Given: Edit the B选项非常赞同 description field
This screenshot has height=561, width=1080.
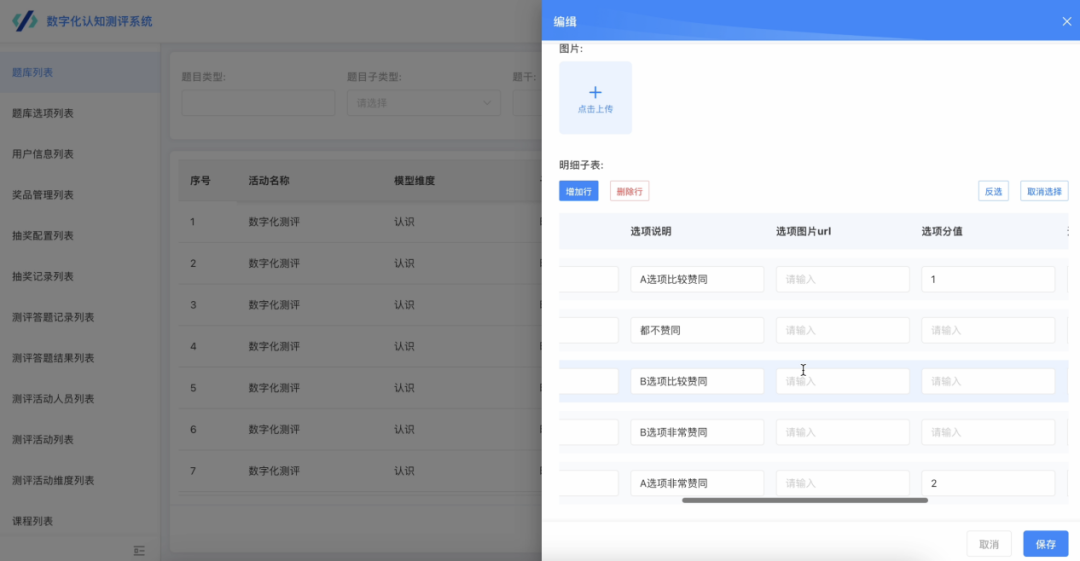Looking at the screenshot, I should (697, 432).
